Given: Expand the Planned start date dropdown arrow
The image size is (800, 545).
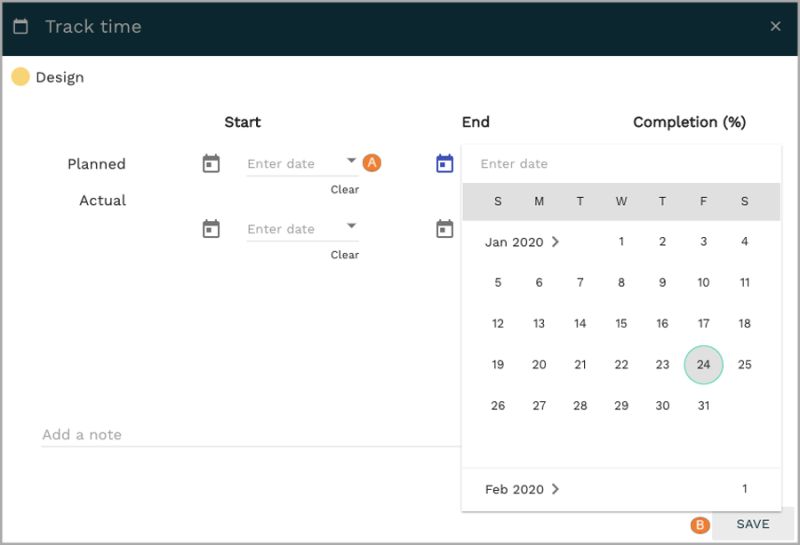Looking at the screenshot, I should [x=351, y=160].
